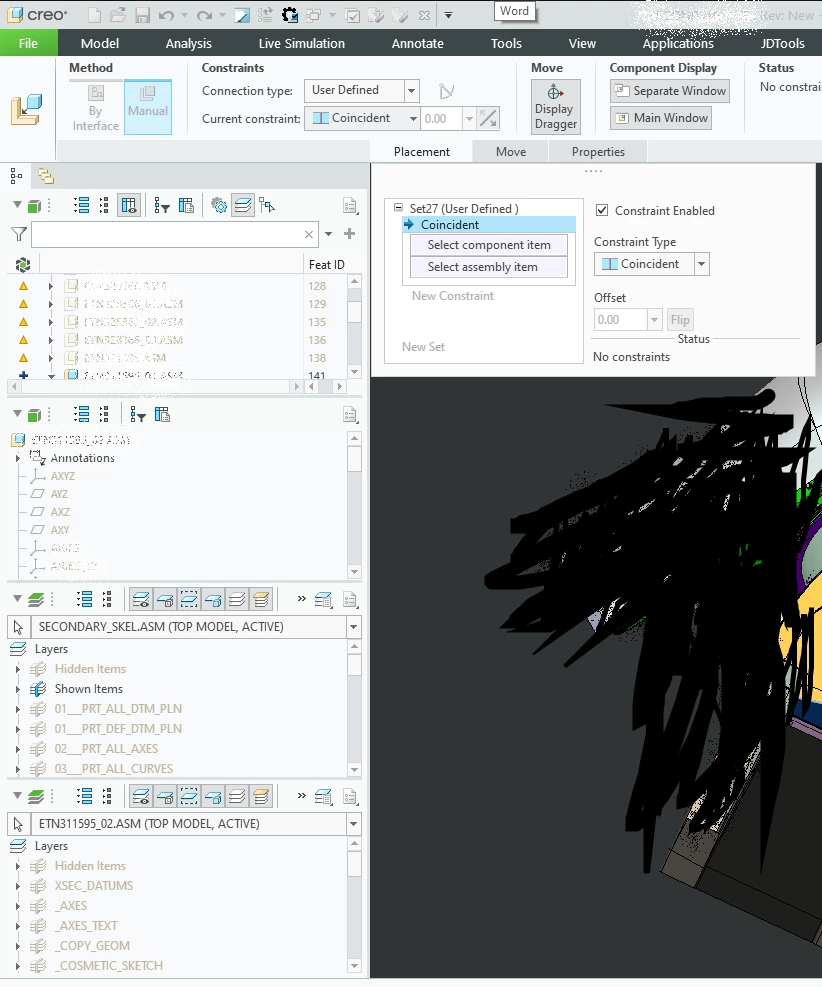Click the Flip button for the Offset
This screenshot has height=987, width=822.
pos(680,319)
